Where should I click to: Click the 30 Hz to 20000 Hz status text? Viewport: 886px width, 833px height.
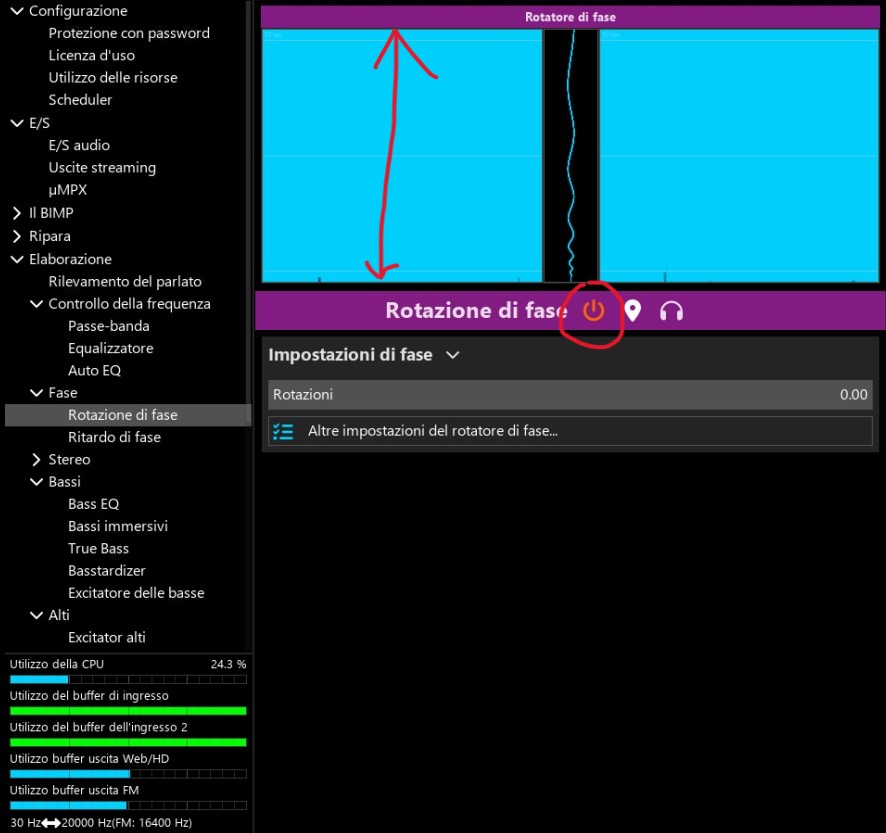pyautogui.click(x=101, y=823)
